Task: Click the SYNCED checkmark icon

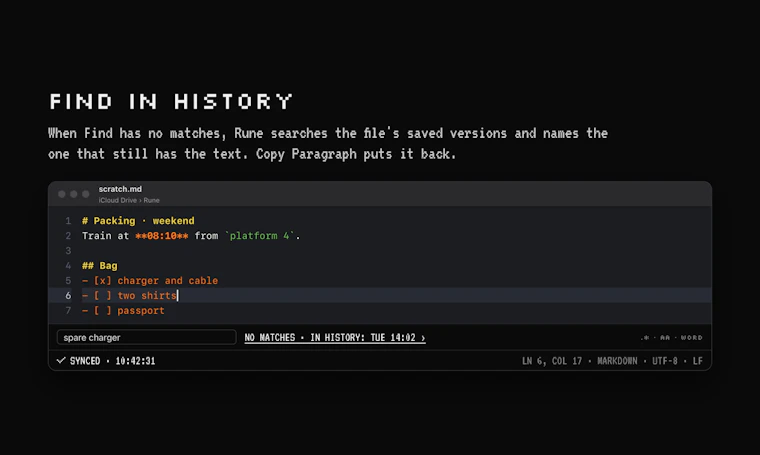Action: [x=61, y=361]
